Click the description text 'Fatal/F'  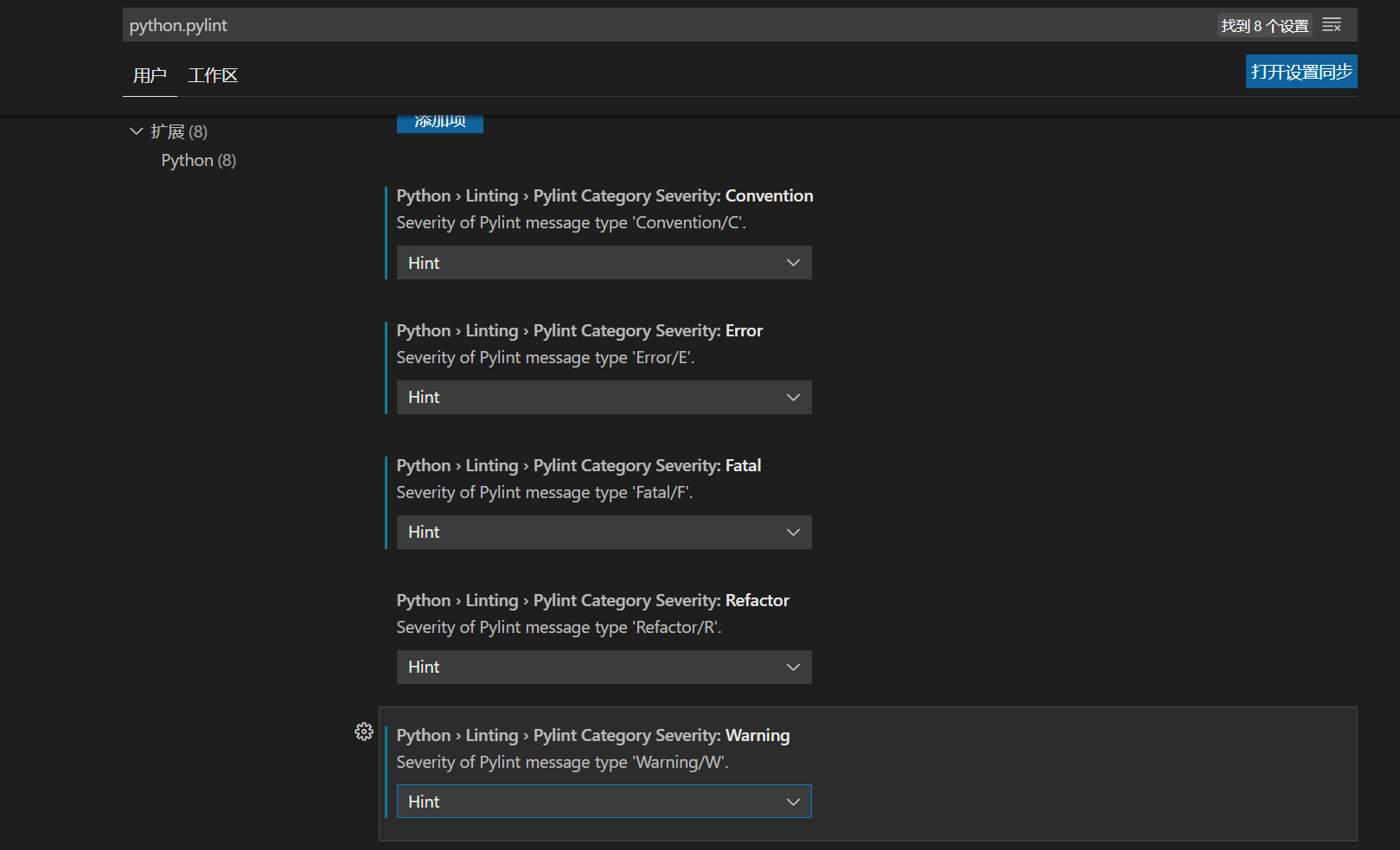662,492
